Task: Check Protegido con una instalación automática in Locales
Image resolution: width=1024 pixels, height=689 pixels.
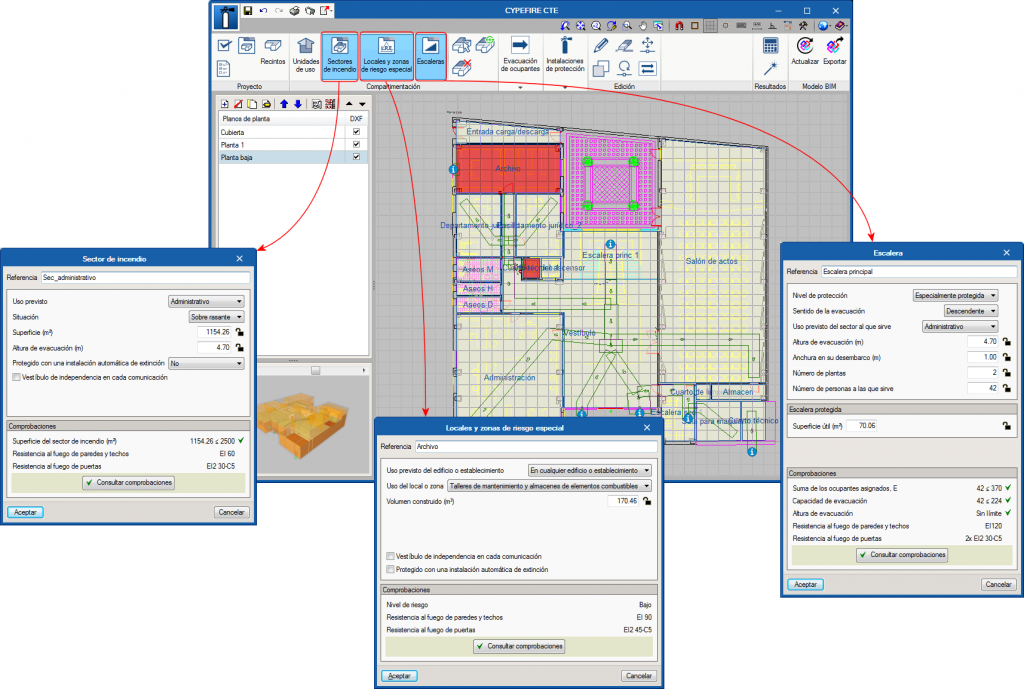Action: (x=391, y=569)
